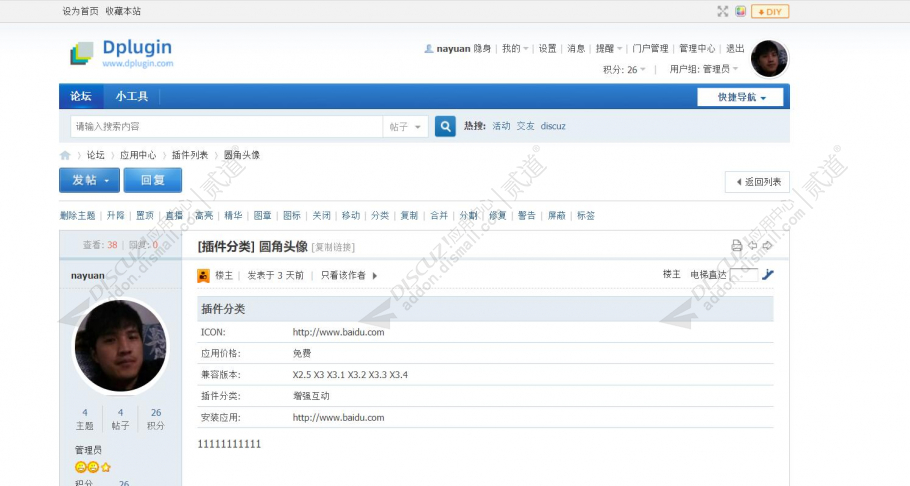
Task: Go to previous thread arrow icon
Action: tap(752, 246)
